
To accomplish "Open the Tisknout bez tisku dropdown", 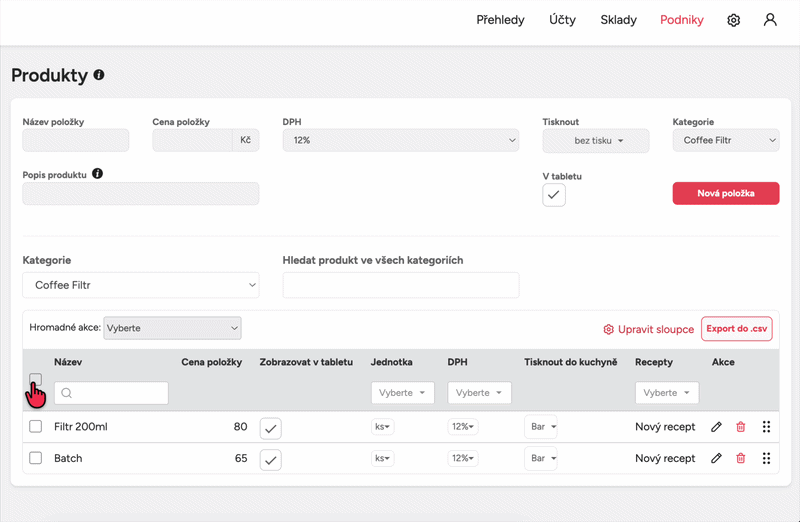I will point(596,141).
